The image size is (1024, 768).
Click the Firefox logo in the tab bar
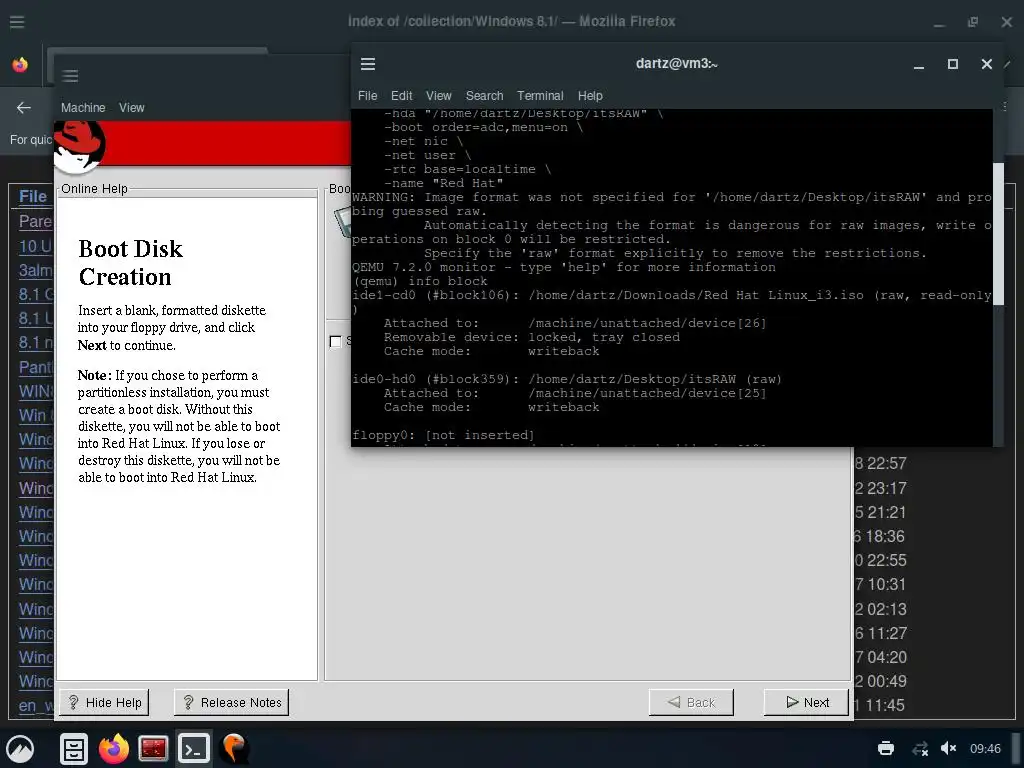(x=20, y=65)
